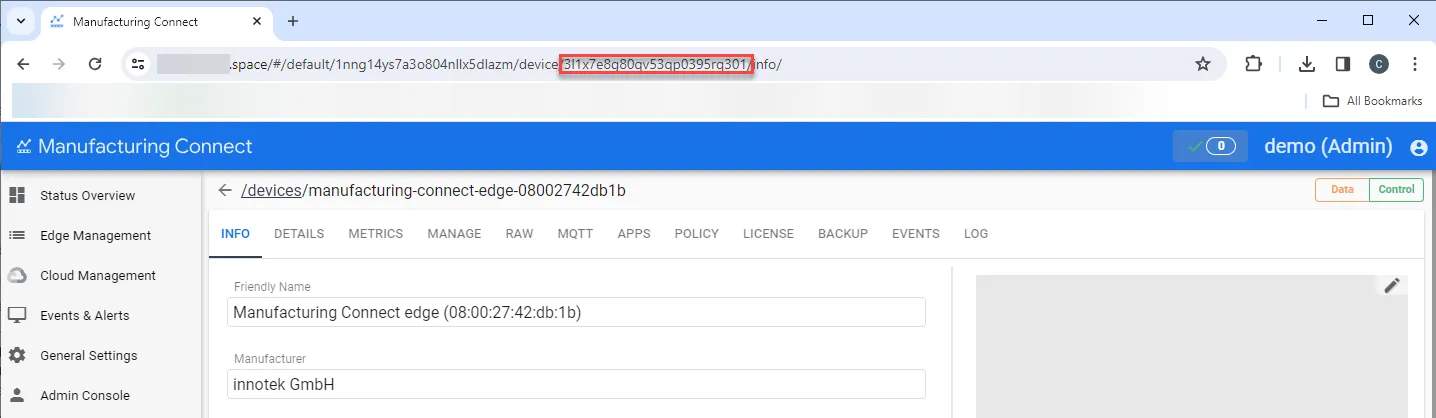Switch to the EVENTS tab
Screen dimensions: 1436x418
pos(916,234)
